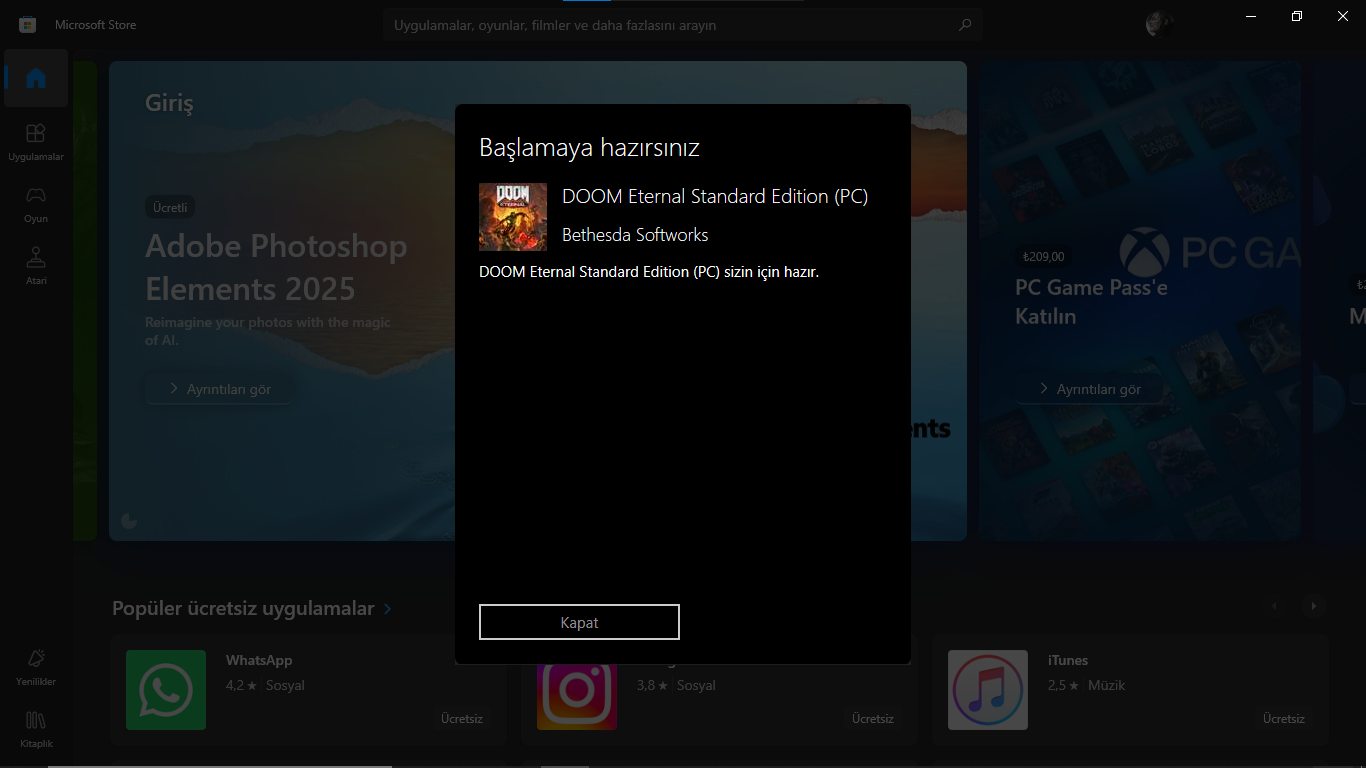This screenshot has width=1366, height=768.
Task: Show previous apps with the left carousel arrow
Action: click(x=1274, y=606)
